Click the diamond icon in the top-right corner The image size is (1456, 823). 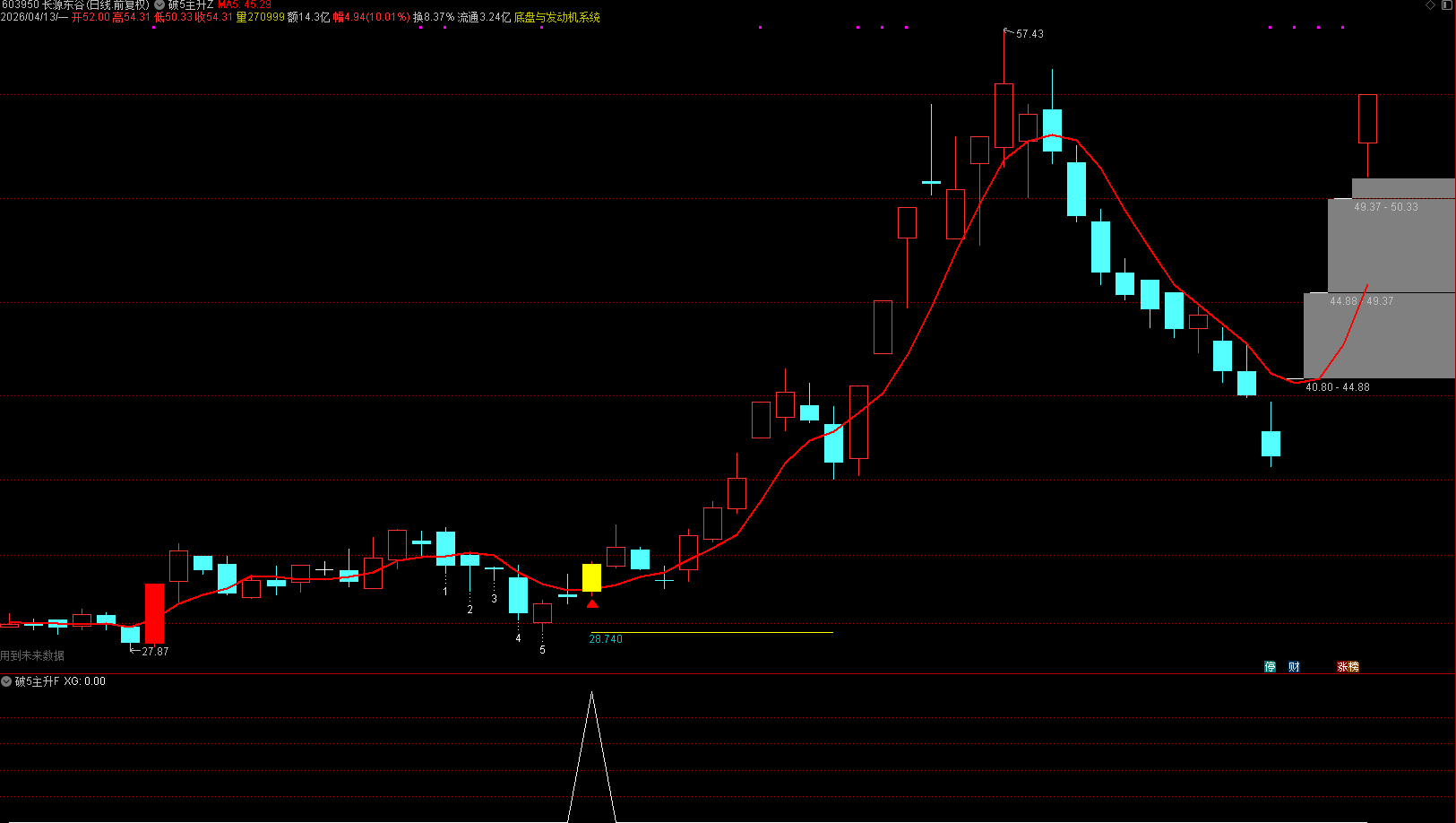point(1431,5)
